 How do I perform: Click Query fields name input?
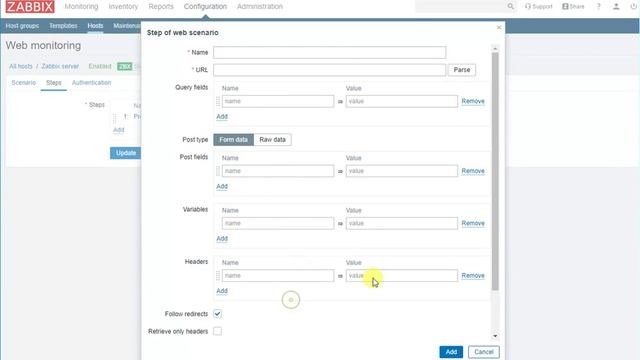(x=278, y=101)
